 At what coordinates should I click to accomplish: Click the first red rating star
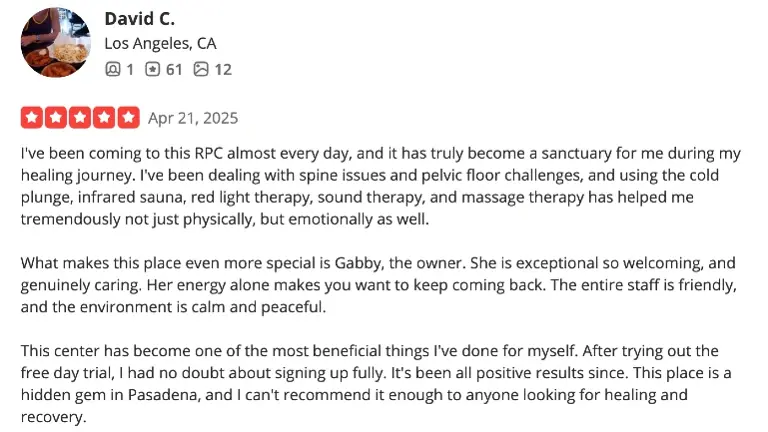(31, 118)
